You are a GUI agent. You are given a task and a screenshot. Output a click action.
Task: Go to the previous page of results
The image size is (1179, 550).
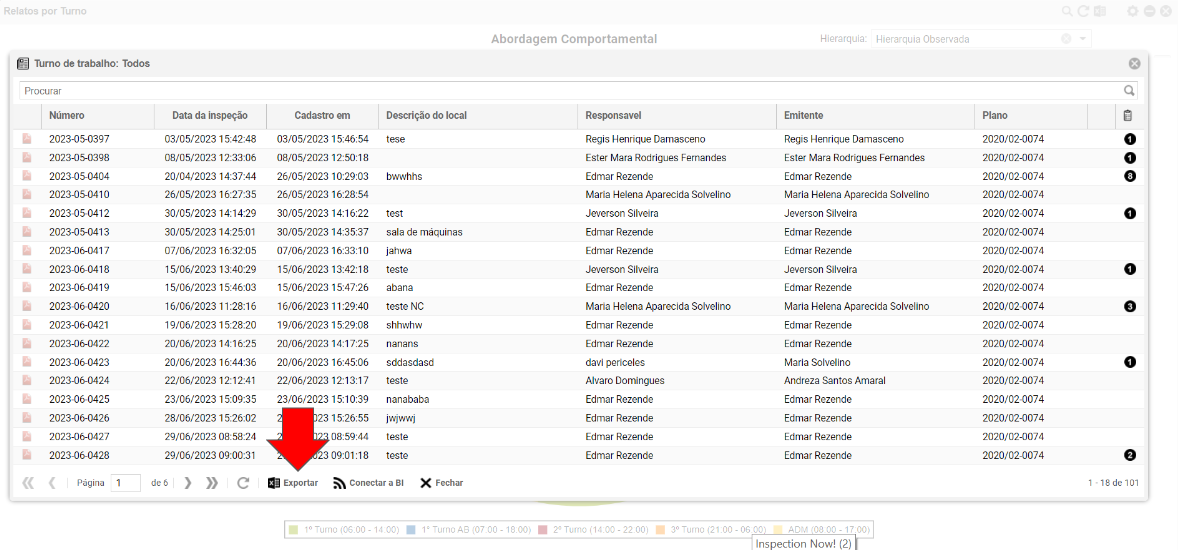pos(52,483)
